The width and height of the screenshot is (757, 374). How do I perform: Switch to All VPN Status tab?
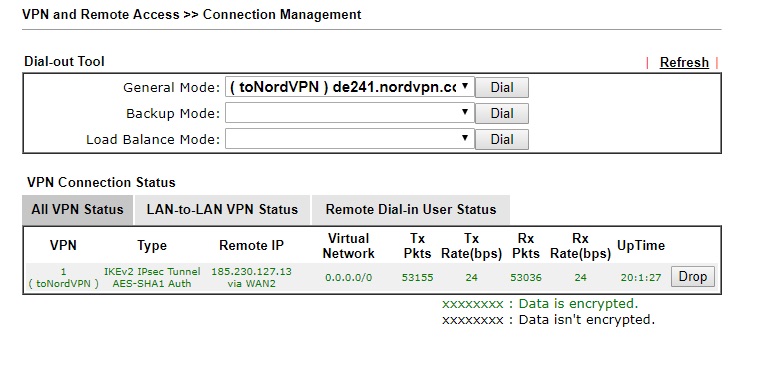(77, 210)
